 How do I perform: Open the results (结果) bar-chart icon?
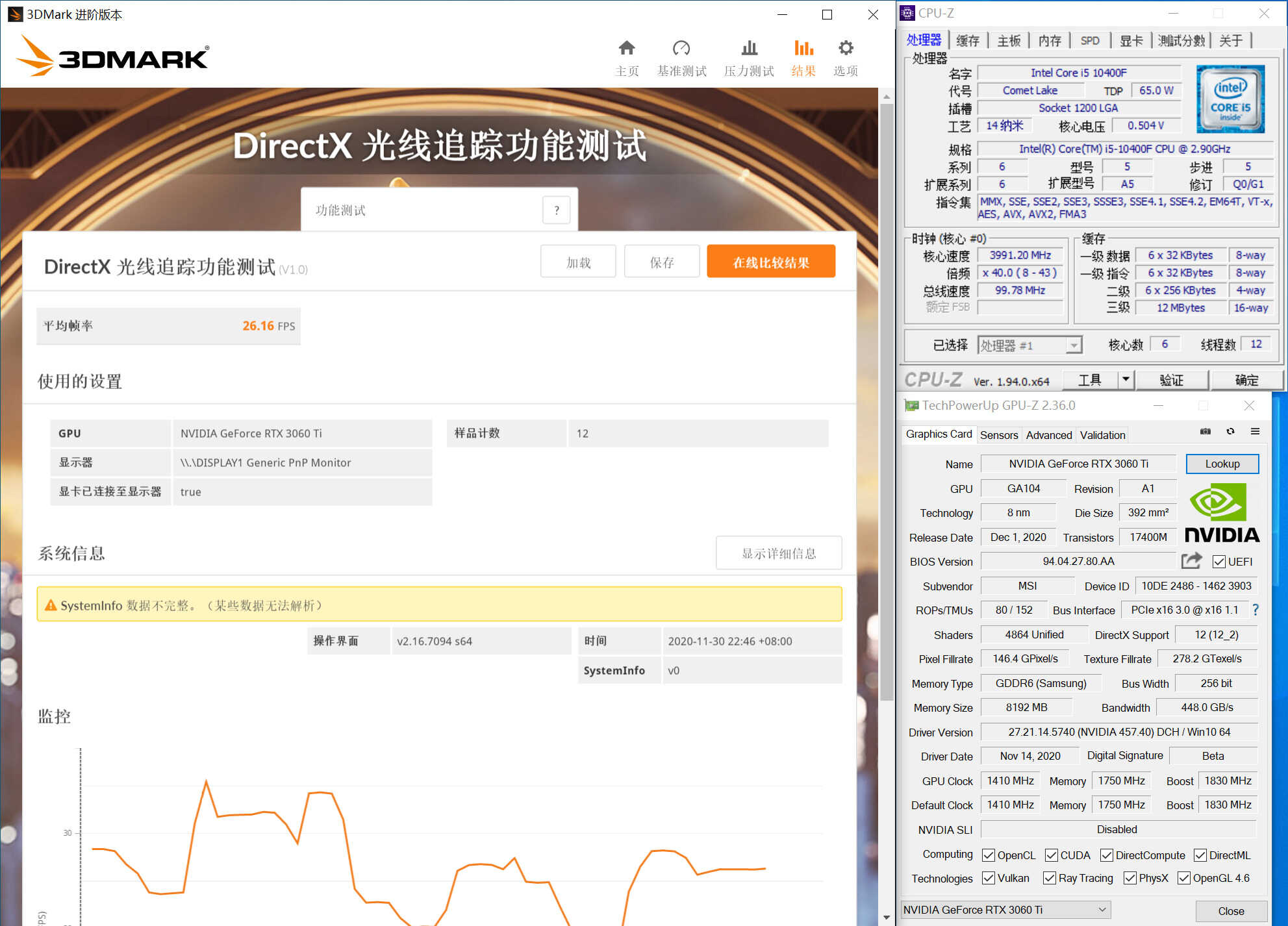pyautogui.click(x=803, y=48)
